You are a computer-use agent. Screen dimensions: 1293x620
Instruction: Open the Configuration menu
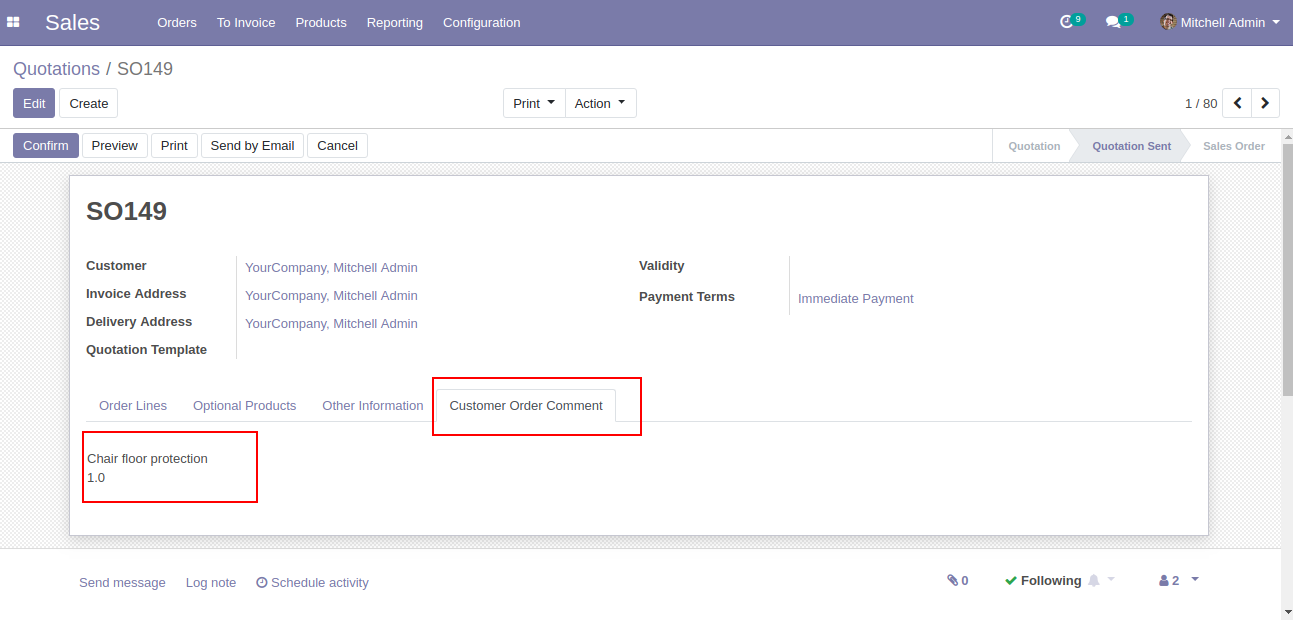click(x=482, y=22)
